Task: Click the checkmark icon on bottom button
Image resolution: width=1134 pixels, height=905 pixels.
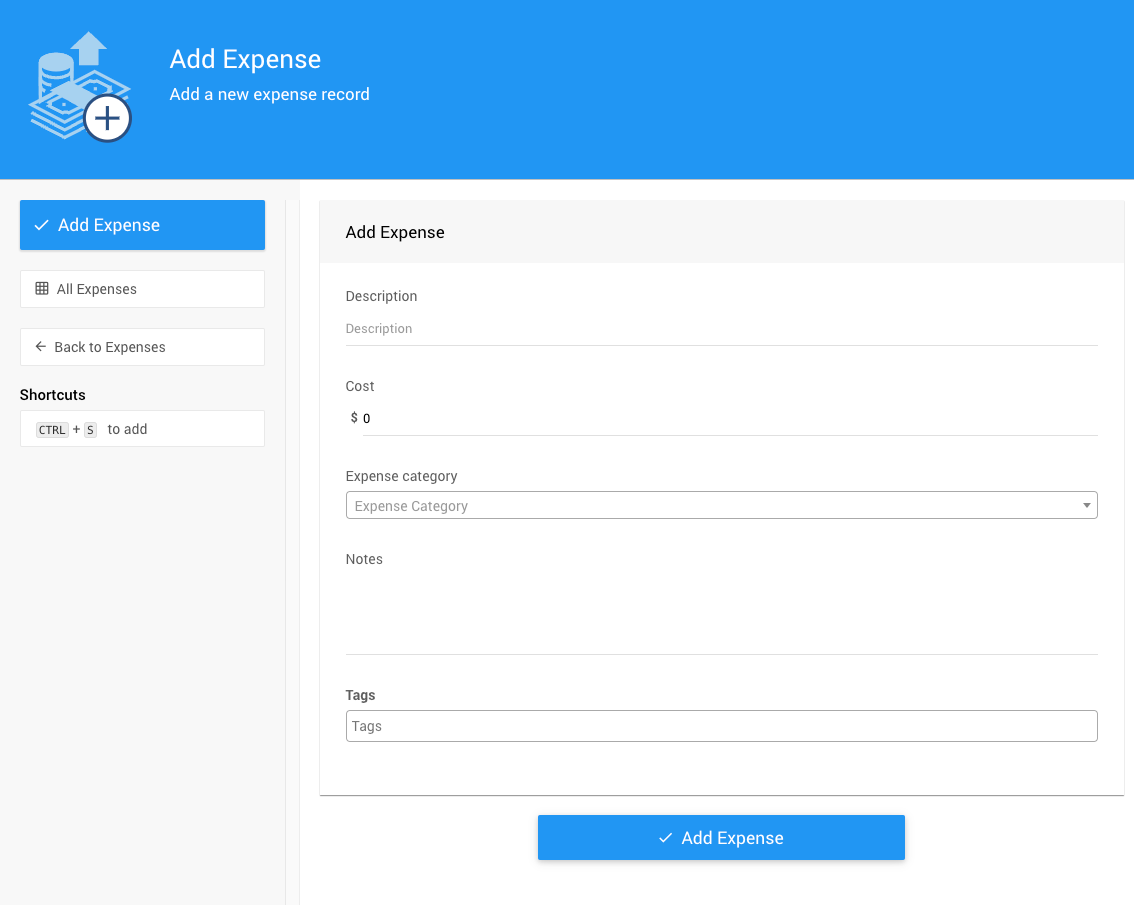Action: 665,838
